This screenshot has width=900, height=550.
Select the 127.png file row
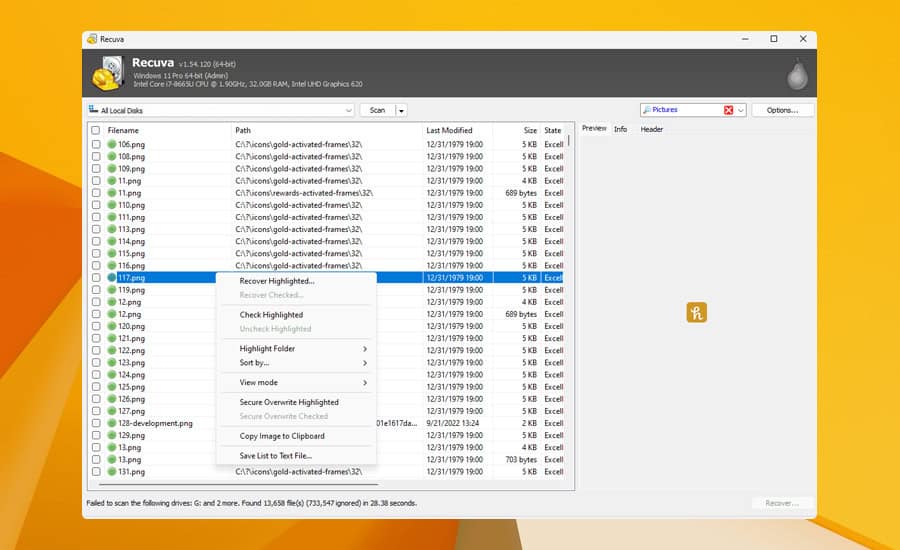coord(327,411)
